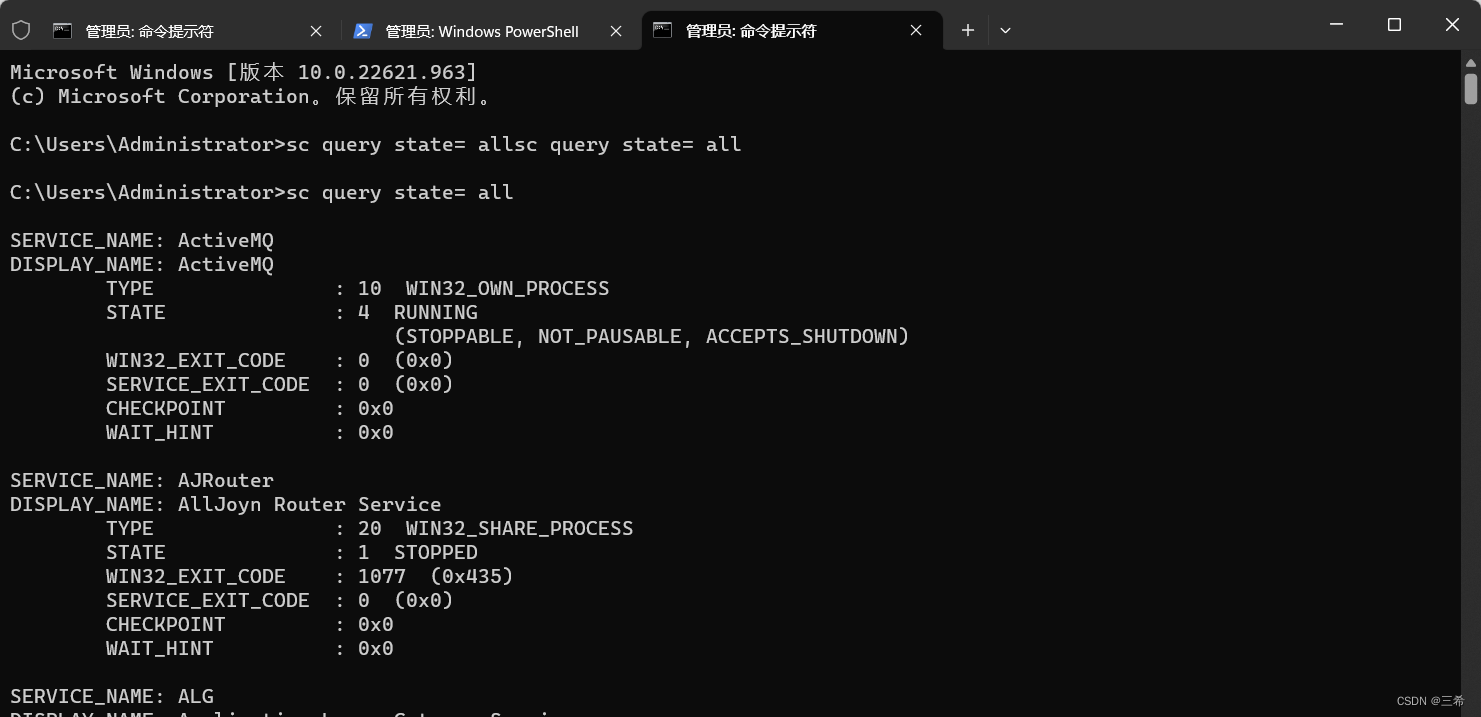The height and width of the screenshot is (717, 1481).
Task: Click the SERVICE_NAME: ActiveMQ line
Action: (x=140, y=240)
